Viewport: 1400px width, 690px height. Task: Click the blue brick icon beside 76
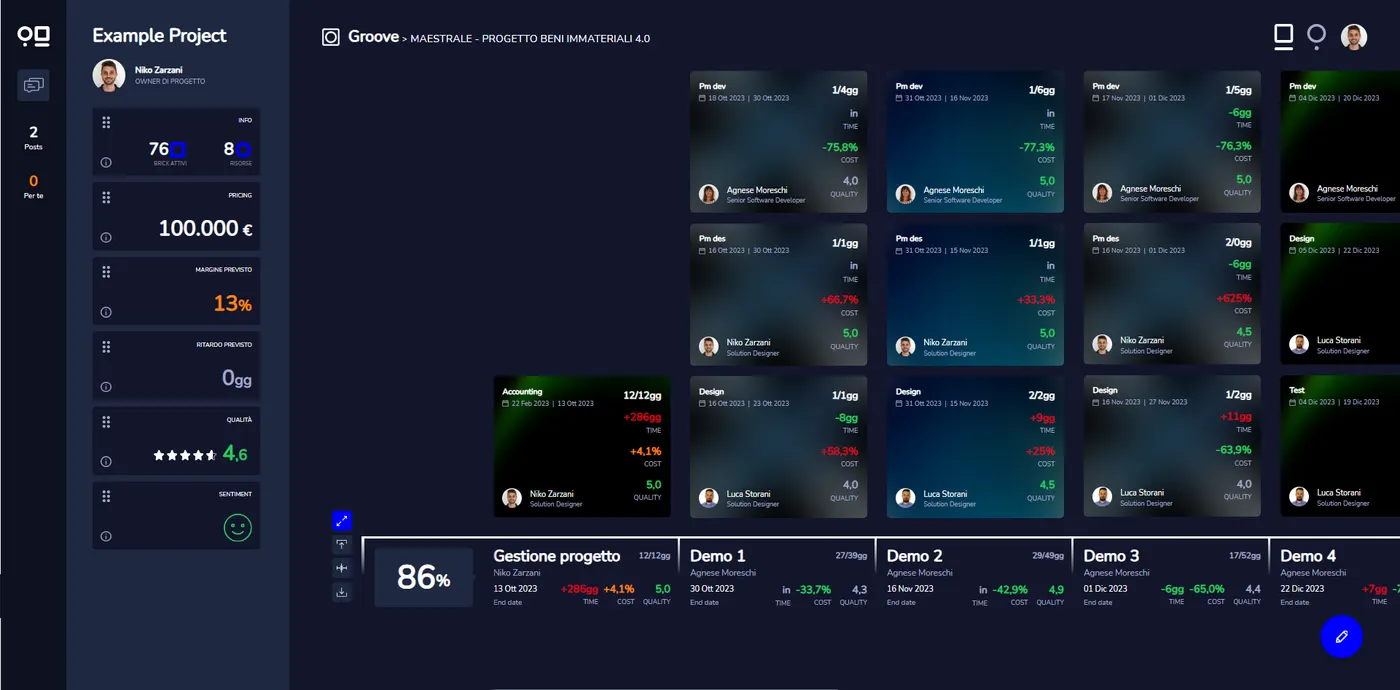tap(178, 150)
